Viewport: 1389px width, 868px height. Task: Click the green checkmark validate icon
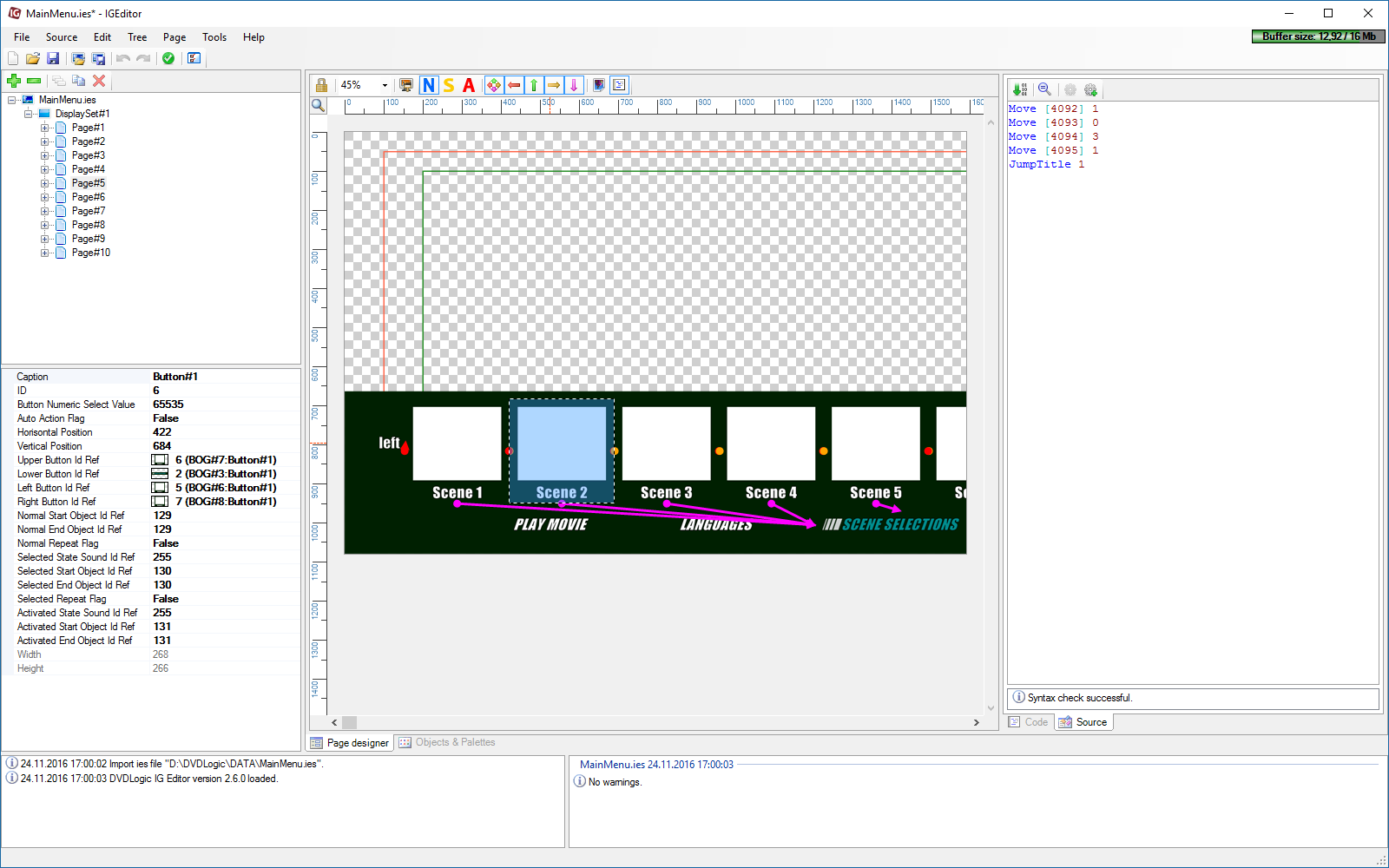[168, 58]
